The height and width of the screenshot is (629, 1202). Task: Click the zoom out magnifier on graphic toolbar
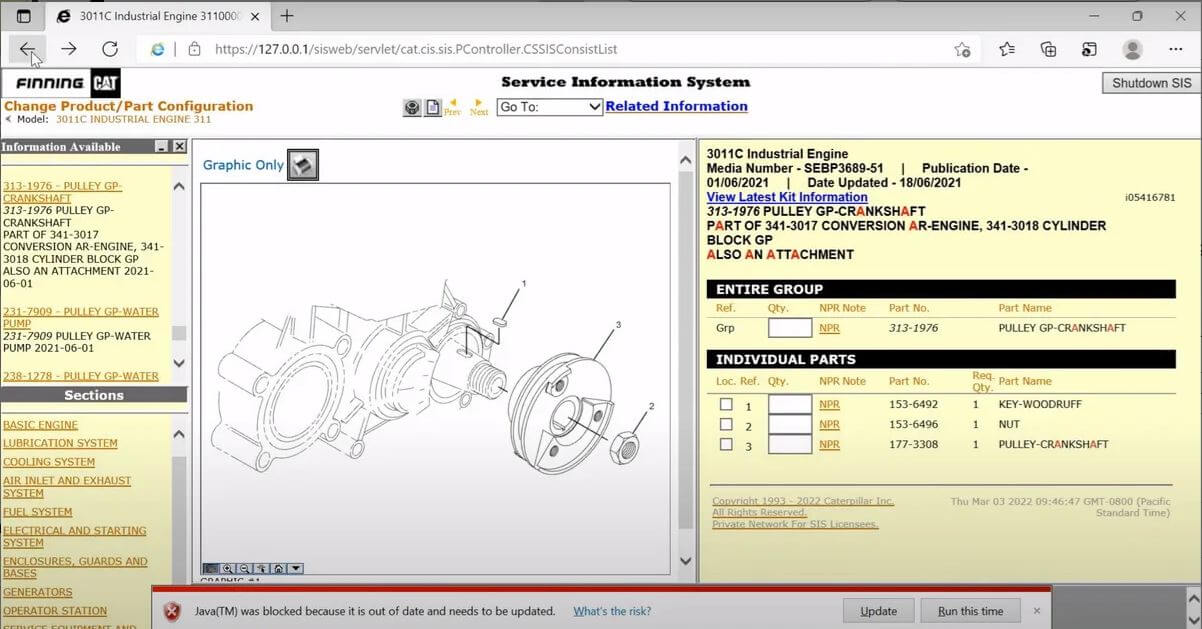click(244, 569)
